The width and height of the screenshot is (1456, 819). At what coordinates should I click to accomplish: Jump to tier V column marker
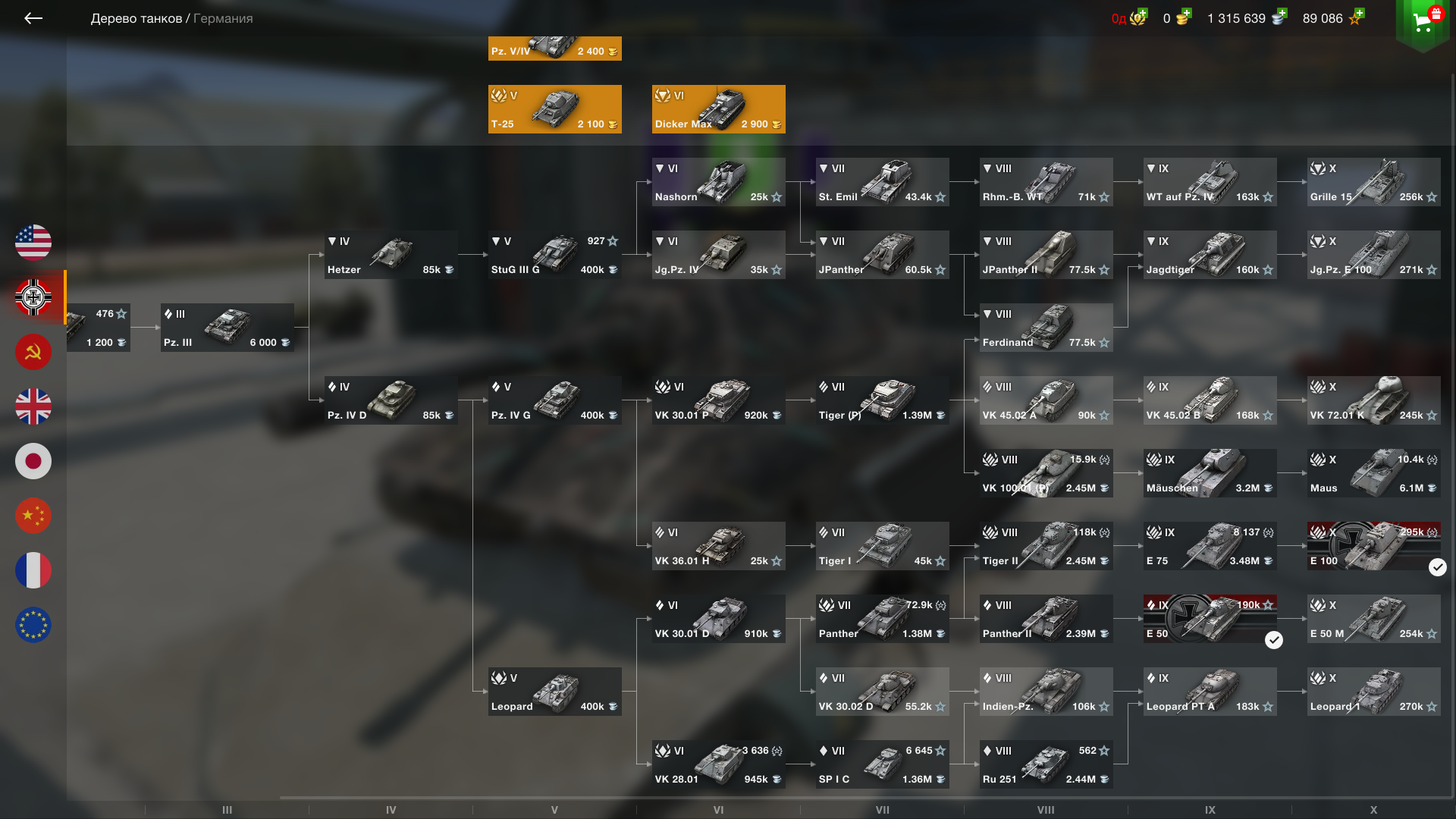[x=554, y=810]
